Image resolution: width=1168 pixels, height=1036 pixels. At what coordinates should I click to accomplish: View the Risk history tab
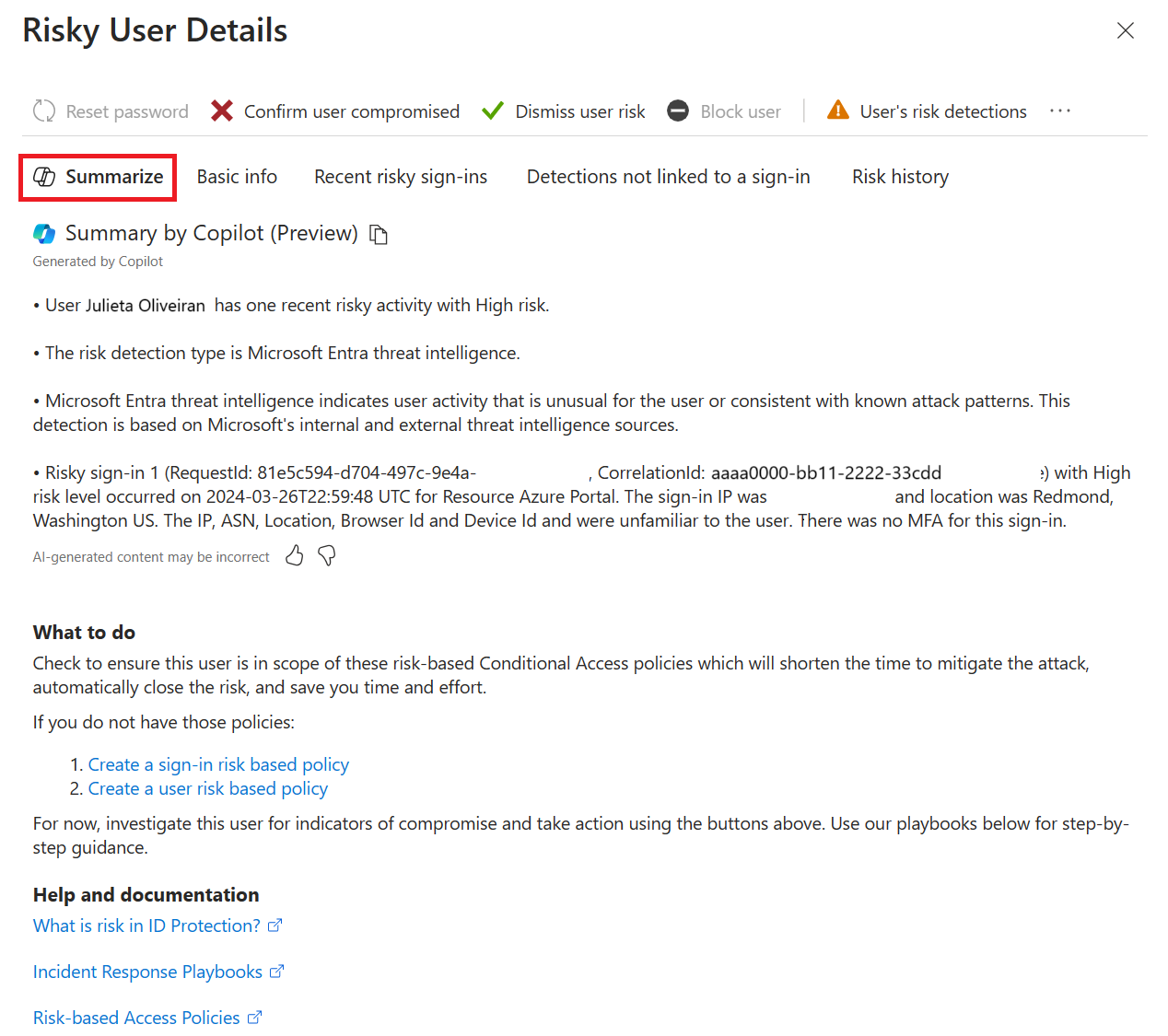[900, 177]
